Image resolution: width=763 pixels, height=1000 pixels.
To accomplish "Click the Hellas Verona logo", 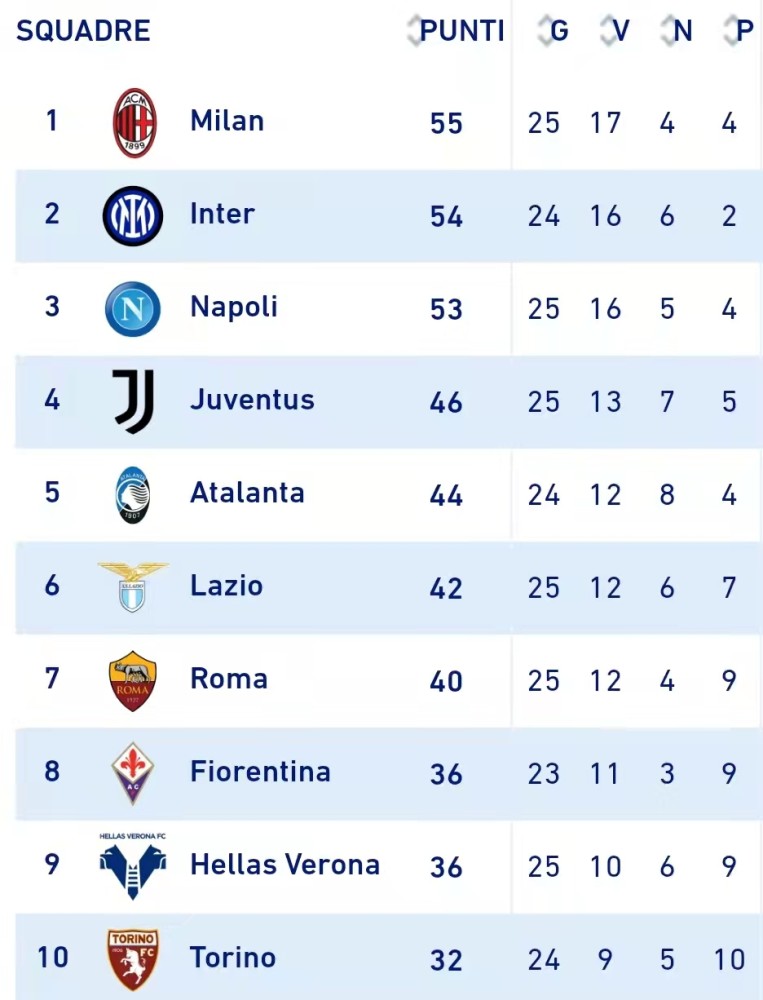I will click(133, 865).
